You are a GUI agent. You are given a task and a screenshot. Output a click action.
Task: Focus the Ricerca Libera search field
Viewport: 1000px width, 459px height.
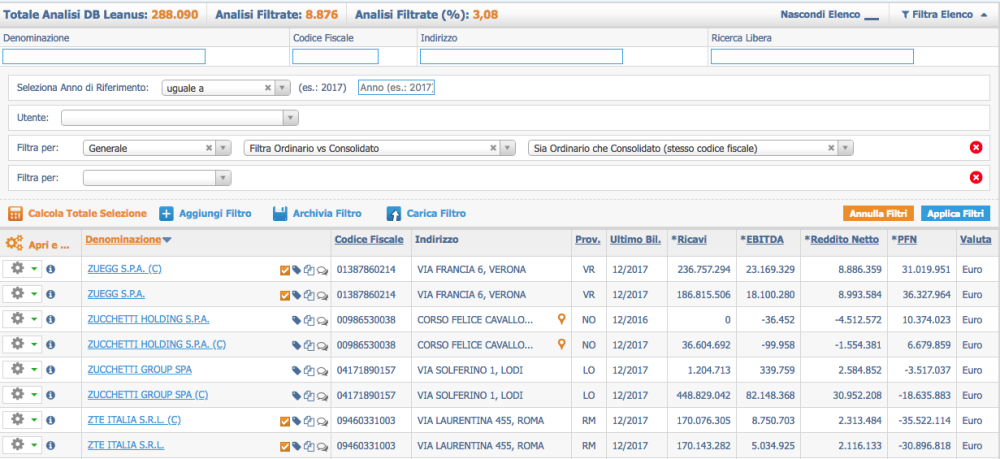[x=812, y=57]
